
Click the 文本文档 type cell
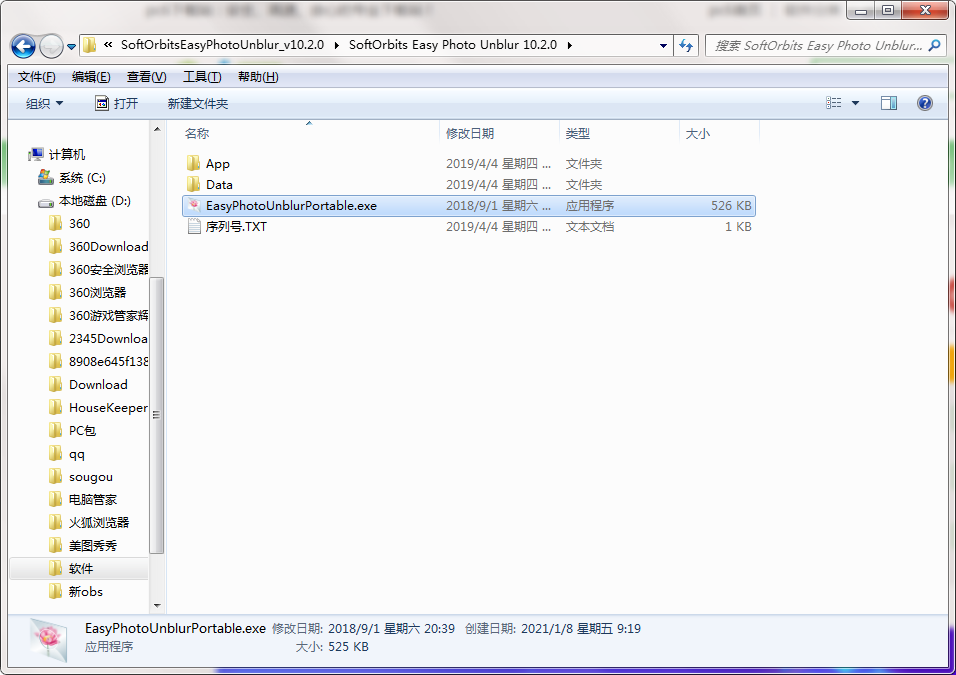click(590, 227)
